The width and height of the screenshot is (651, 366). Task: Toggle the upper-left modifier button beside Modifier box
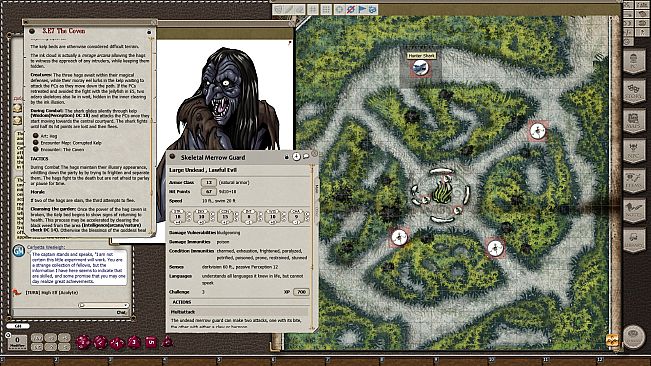pos(37,338)
